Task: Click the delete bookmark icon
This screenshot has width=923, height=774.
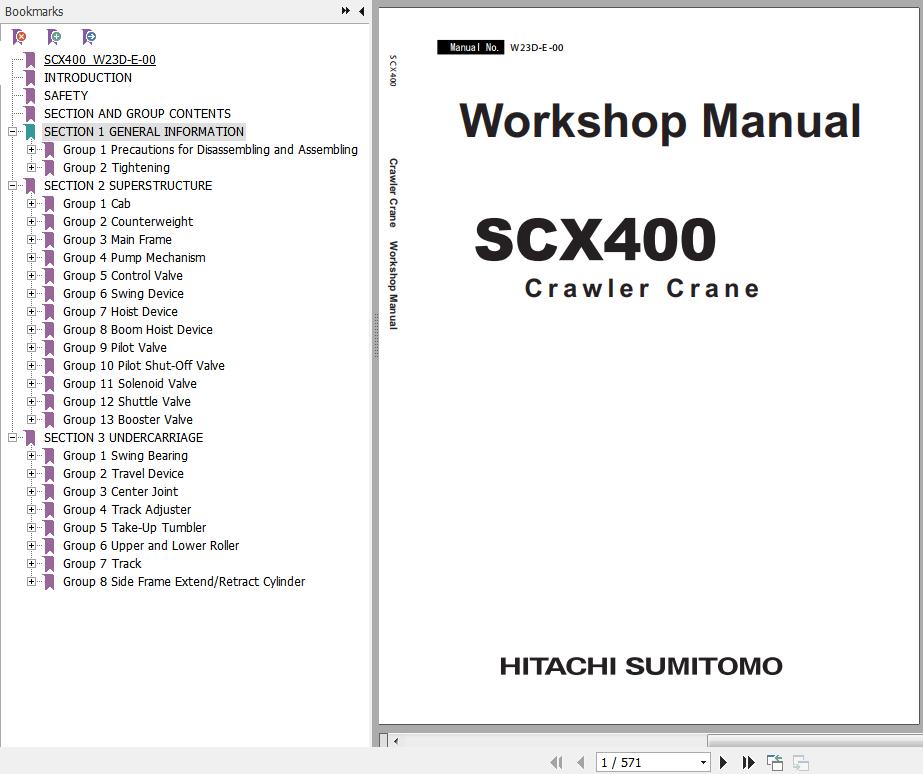Action: click(19, 37)
